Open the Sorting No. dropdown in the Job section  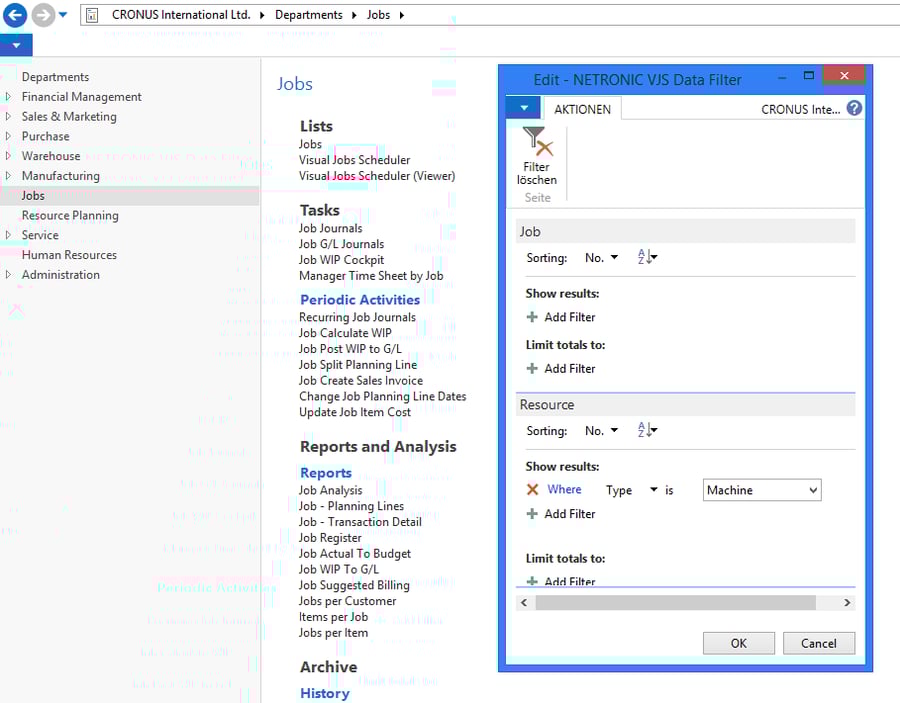tap(614, 257)
